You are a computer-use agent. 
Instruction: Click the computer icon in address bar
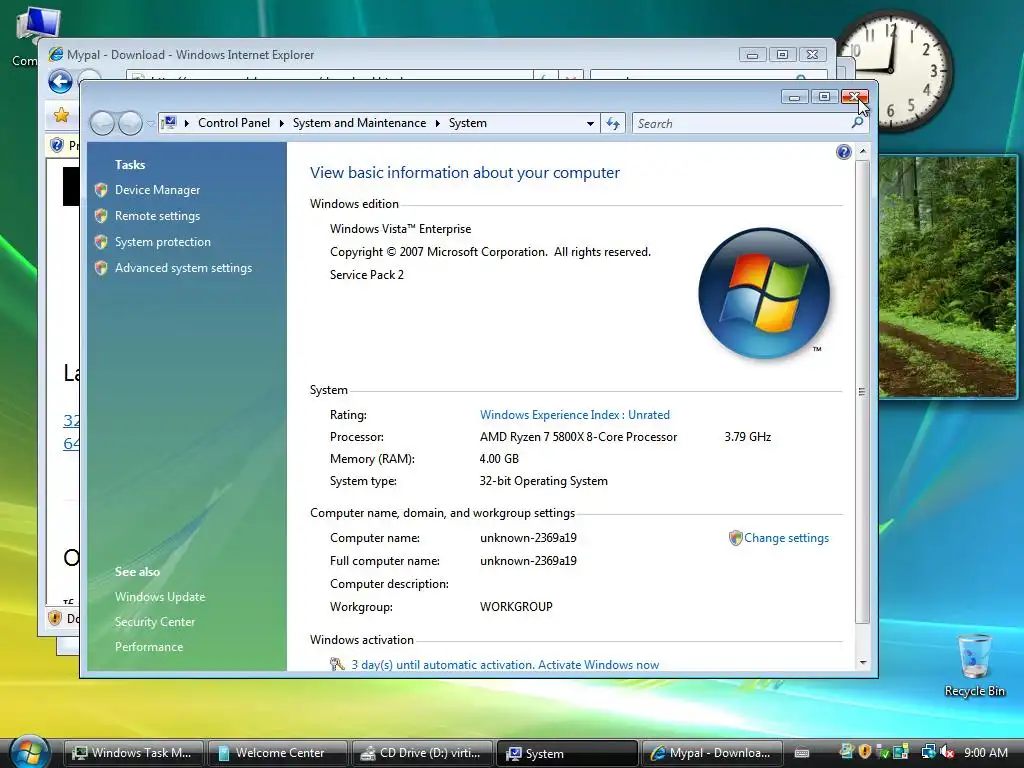click(x=169, y=123)
